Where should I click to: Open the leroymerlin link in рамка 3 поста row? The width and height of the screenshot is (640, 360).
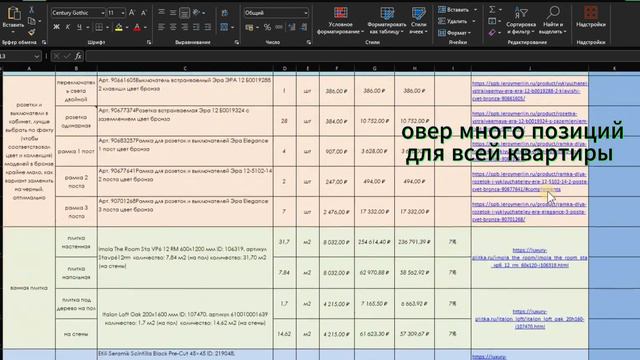[530, 211]
